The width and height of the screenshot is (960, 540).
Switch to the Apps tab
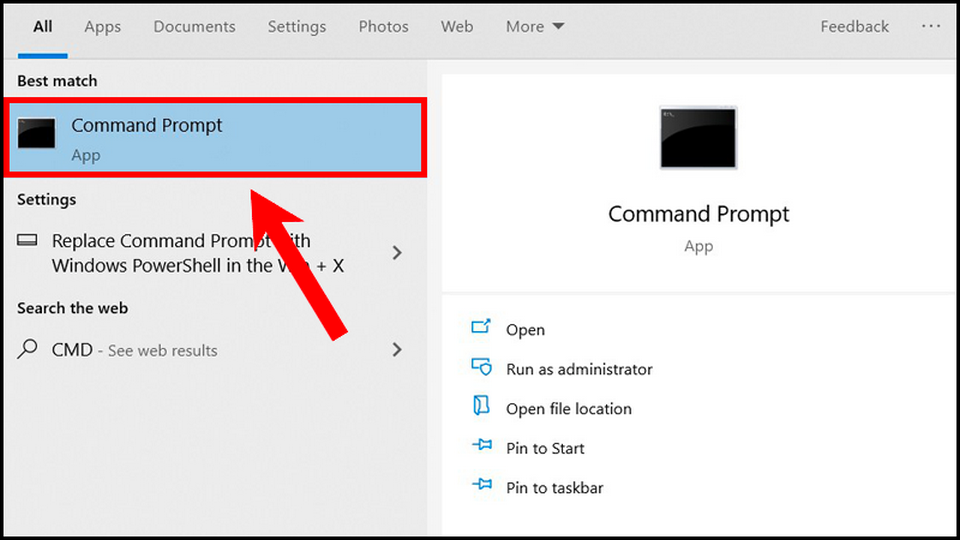[102, 27]
